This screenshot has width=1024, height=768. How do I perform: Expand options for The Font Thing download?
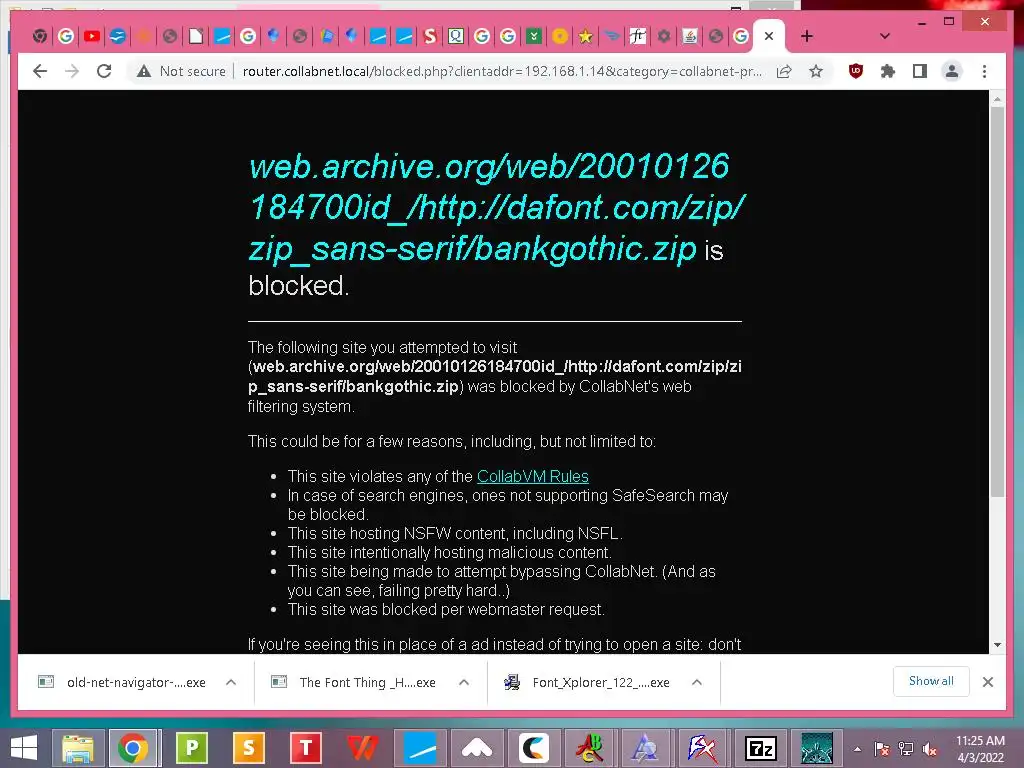click(x=464, y=682)
